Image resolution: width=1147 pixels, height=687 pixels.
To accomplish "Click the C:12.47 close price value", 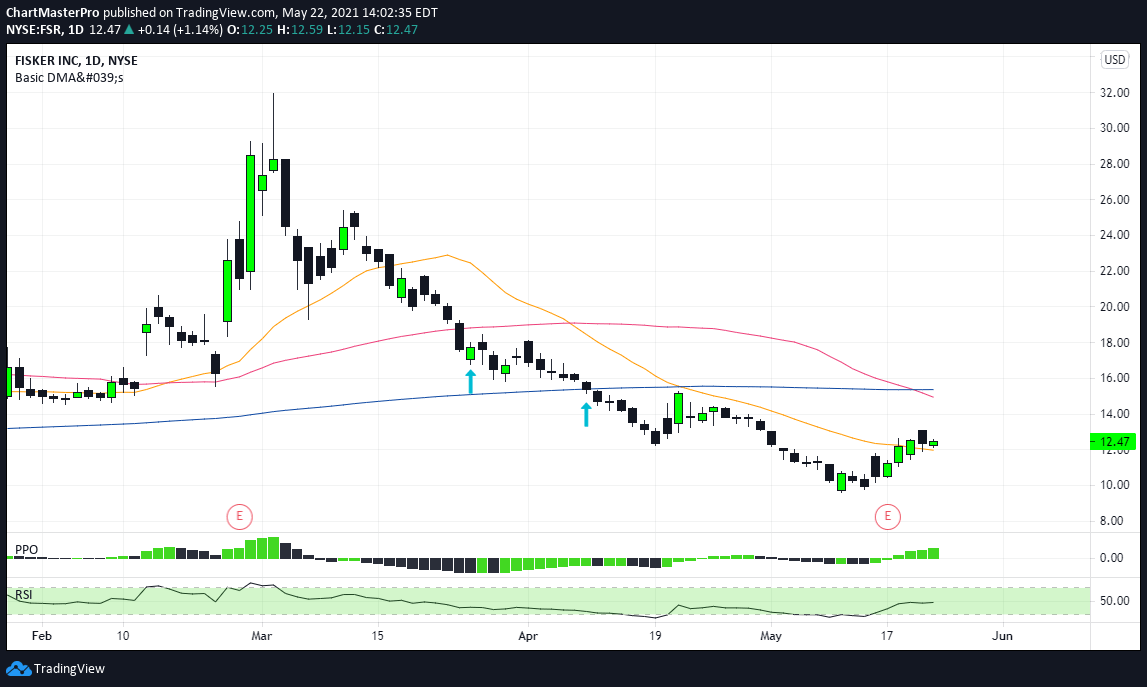I will [x=396, y=30].
